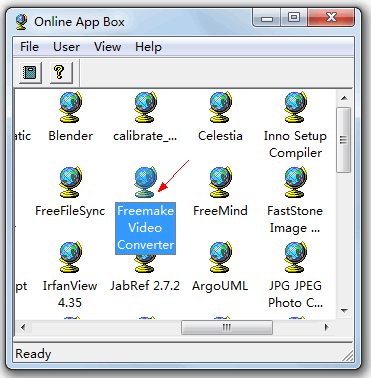This screenshot has height=378, width=371.
Task: Click the vertical scrollbar thumb
Action: click(344, 140)
